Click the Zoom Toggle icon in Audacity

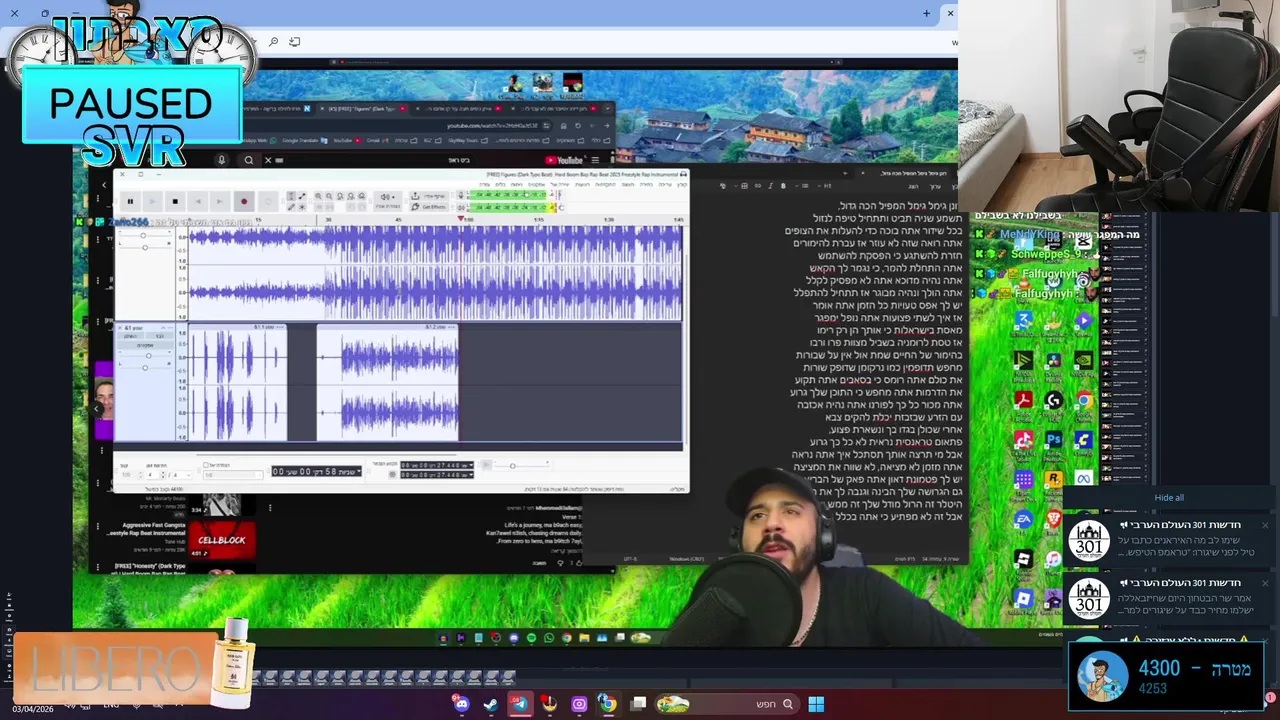coord(362,196)
